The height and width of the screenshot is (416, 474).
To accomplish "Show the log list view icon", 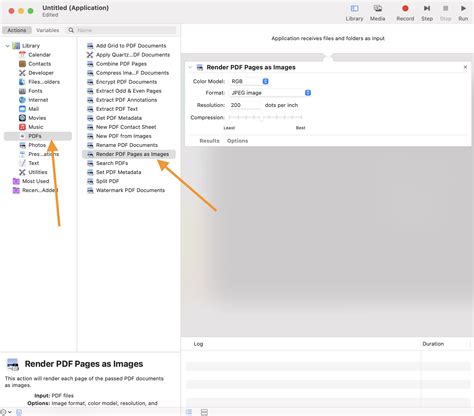I will [189, 412].
